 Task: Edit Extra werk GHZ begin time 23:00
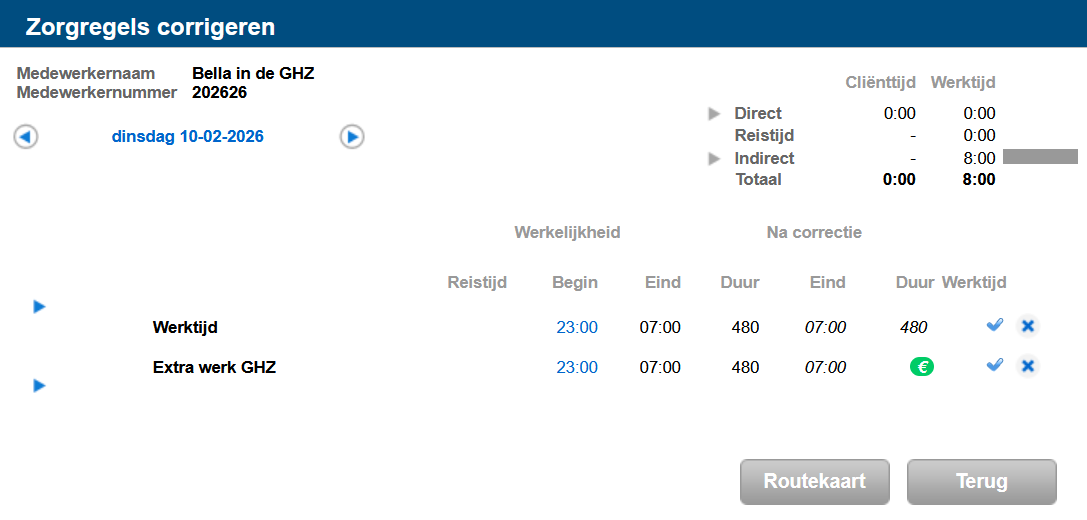click(x=577, y=367)
